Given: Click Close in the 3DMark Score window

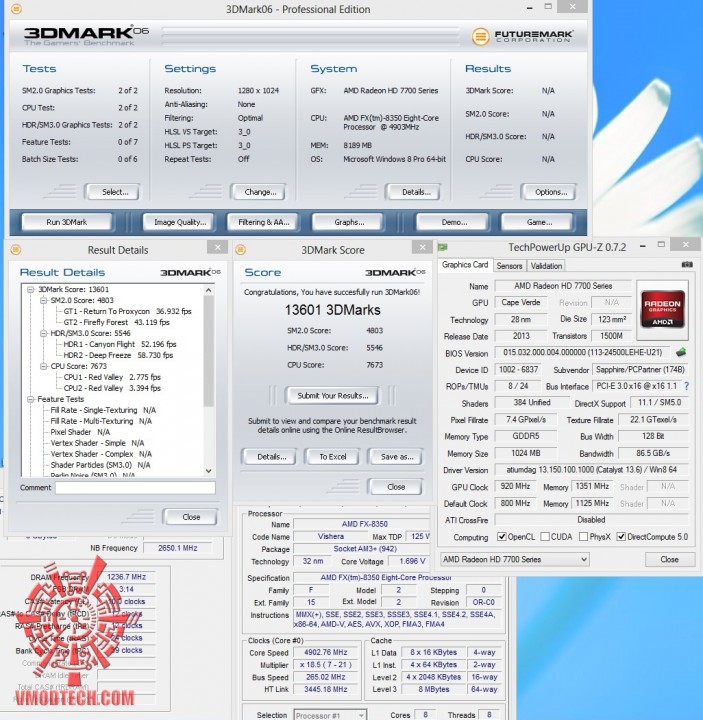Looking at the screenshot, I should 395,487.
